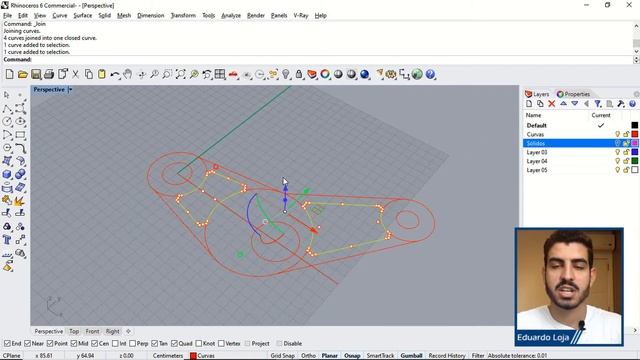The height and width of the screenshot is (360, 640).
Task: Click the Cut scissors icon
Action: click(x=76, y=74)
